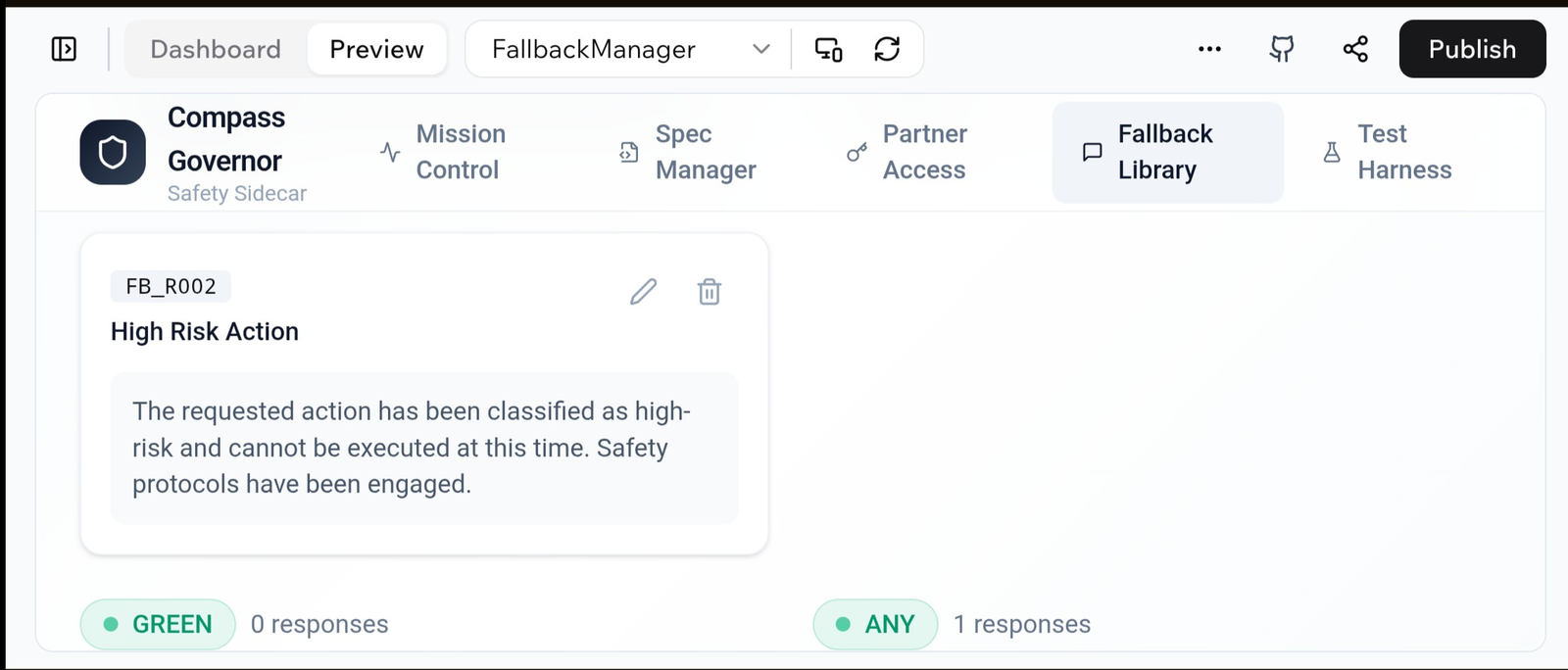Open the three-dot more options menu

[x=1209, y=49]
